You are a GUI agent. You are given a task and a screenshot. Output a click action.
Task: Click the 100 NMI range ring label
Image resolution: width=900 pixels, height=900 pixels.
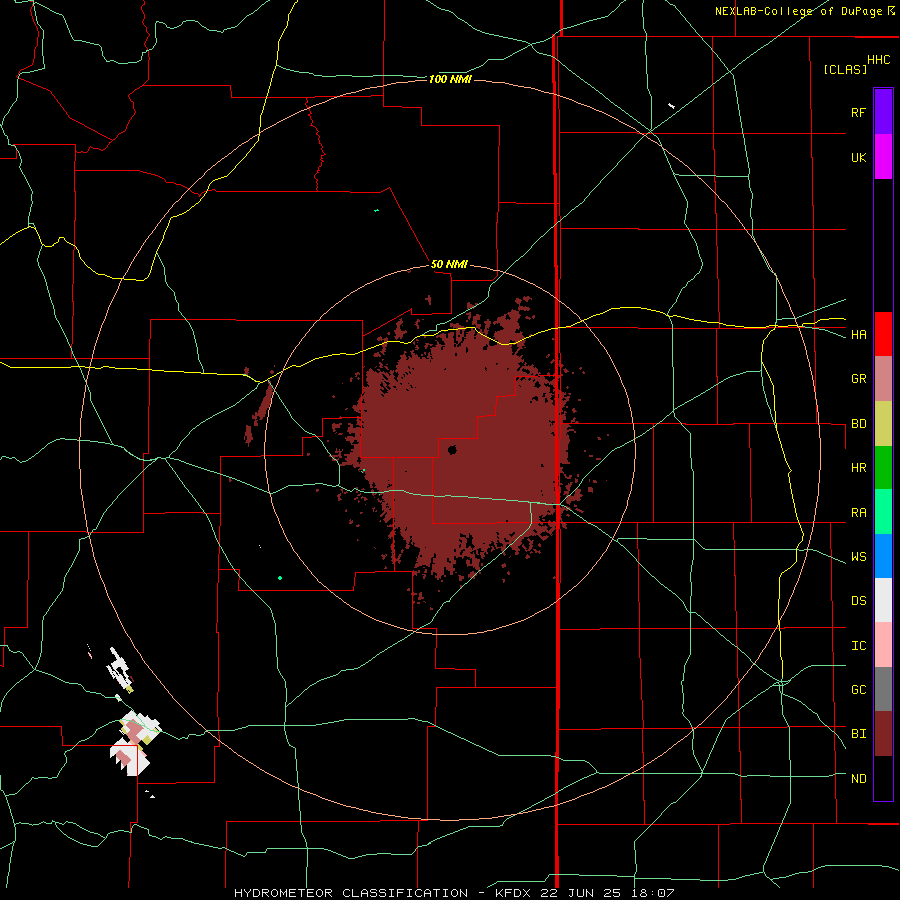coord(450,79)
